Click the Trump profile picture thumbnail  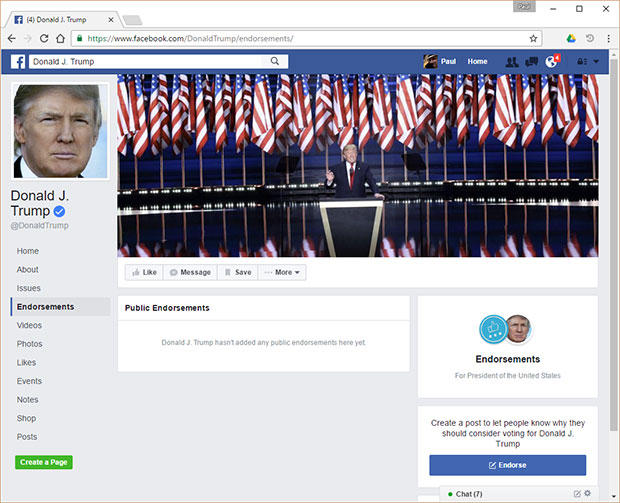click(60, 131)
